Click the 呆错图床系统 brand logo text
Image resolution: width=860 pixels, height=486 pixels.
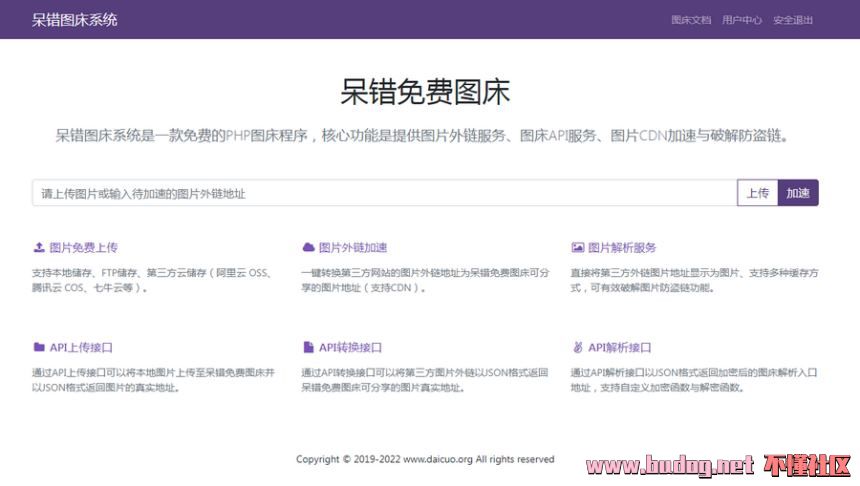point(74,19)
